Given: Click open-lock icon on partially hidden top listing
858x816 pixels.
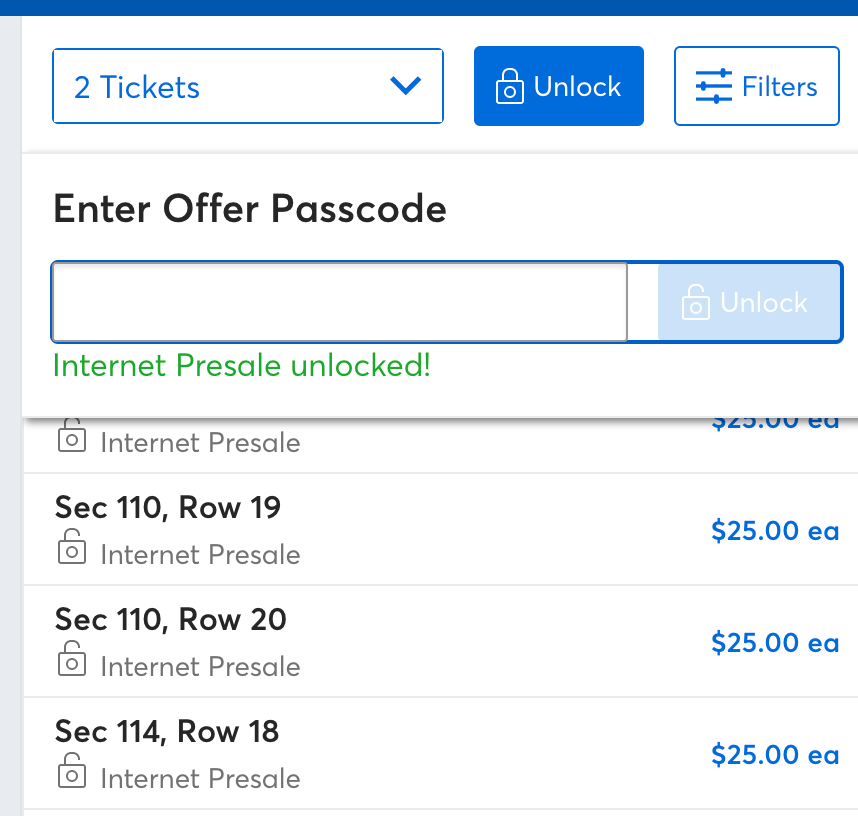Looking at the screenshot, I should [x=72, y=436].
